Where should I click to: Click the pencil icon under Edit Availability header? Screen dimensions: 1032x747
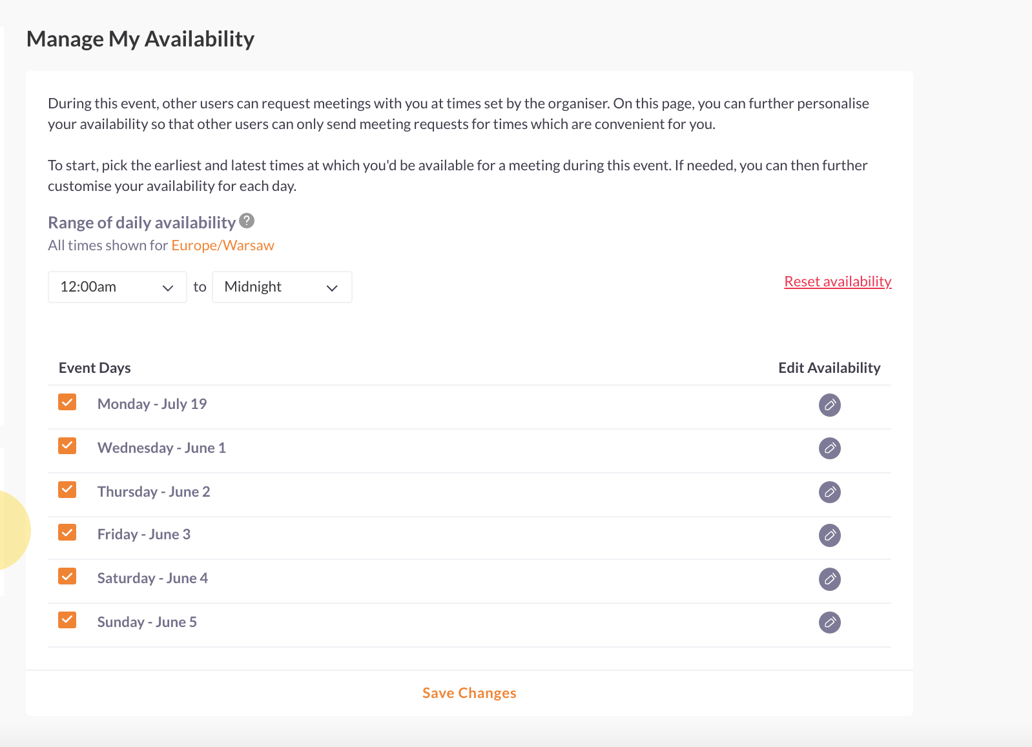click(x=829, y=404)
